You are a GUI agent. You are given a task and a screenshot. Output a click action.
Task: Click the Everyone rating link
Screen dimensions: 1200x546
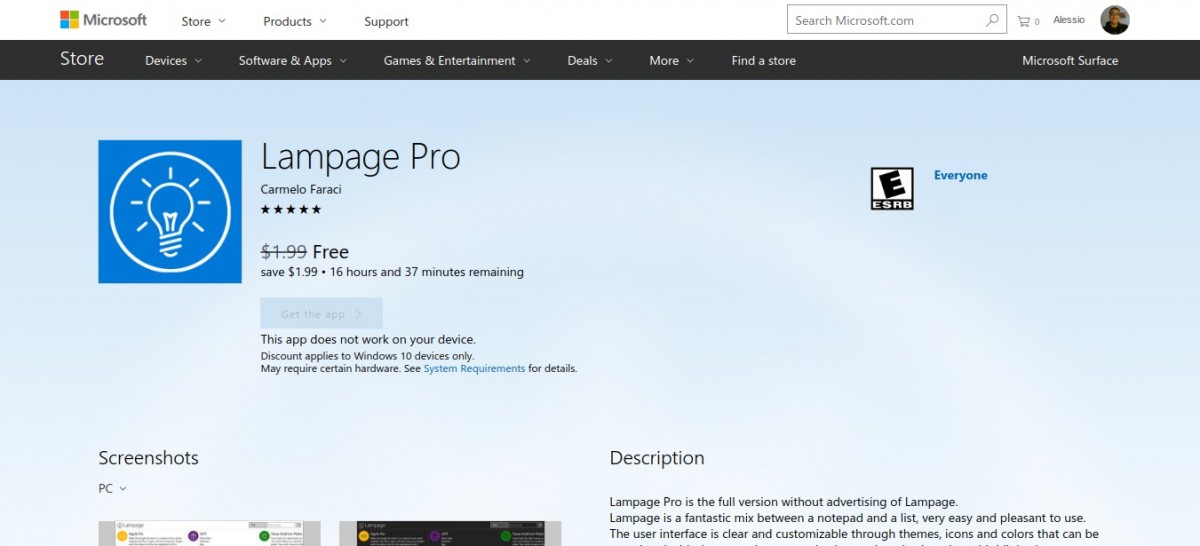[960, 175]
